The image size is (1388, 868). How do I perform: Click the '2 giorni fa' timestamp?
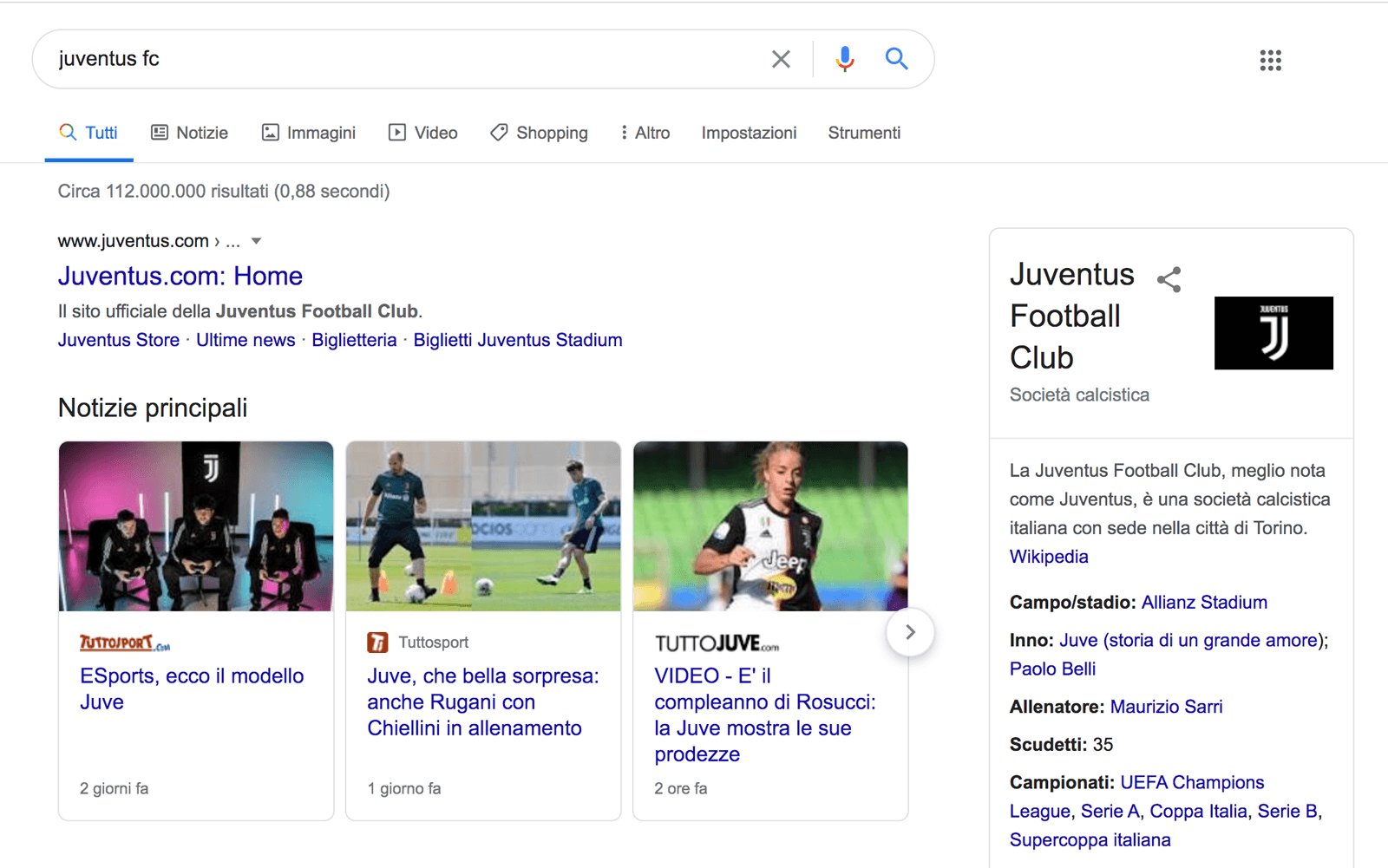coord(114,788)
